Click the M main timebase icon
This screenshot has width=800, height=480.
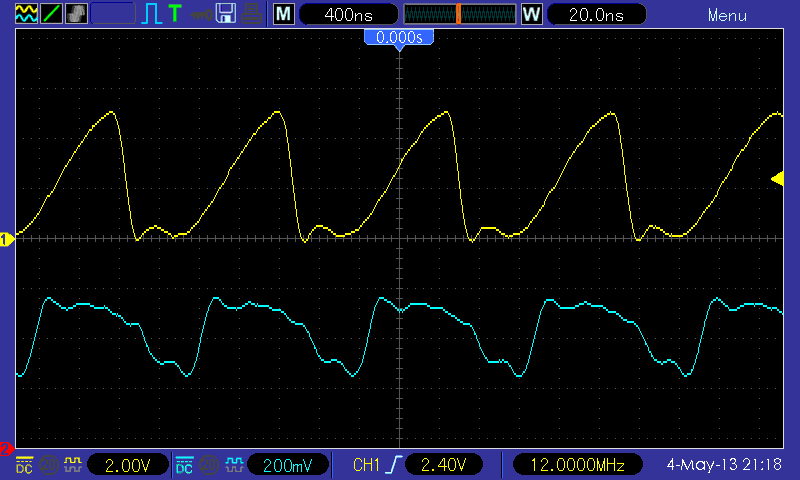pyautogui.click(x=284, y=14)
